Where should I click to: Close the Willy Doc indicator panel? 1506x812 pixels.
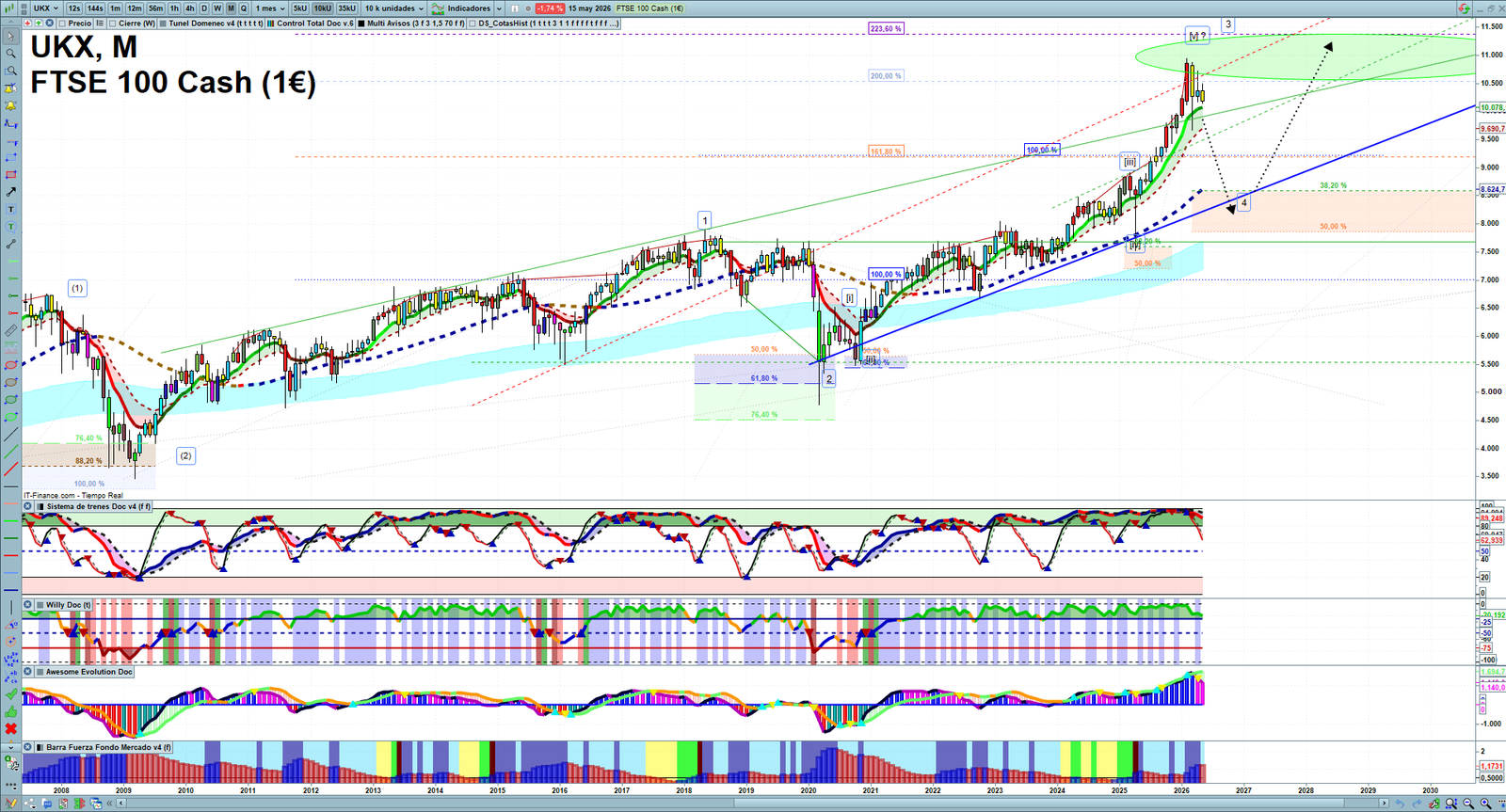point(28,605)
